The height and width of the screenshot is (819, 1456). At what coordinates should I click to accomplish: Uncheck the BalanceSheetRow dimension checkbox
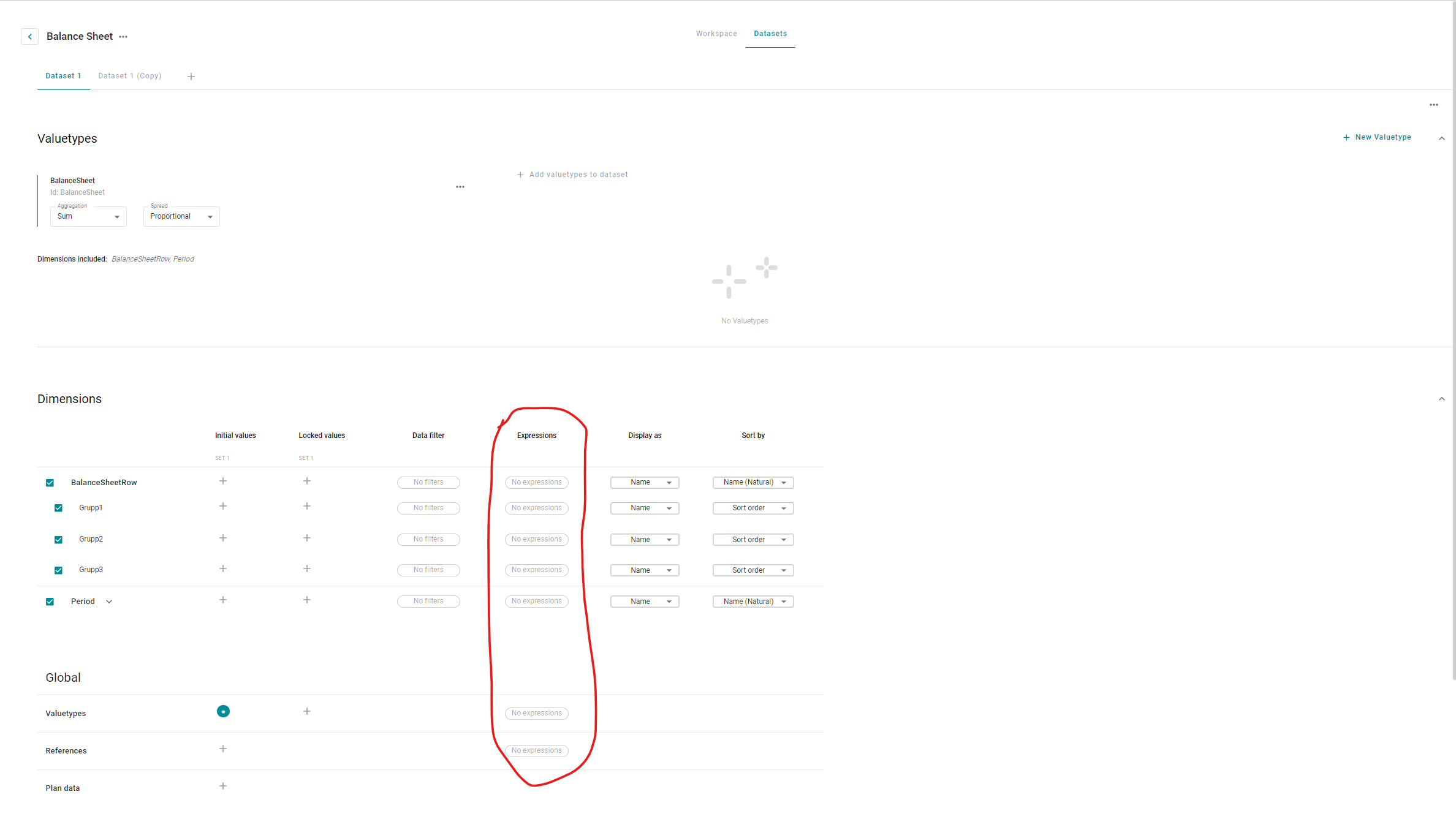(50, 483)
